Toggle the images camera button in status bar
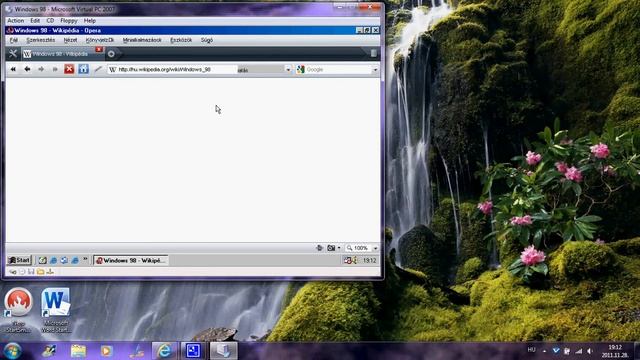 tap(331, 248)
